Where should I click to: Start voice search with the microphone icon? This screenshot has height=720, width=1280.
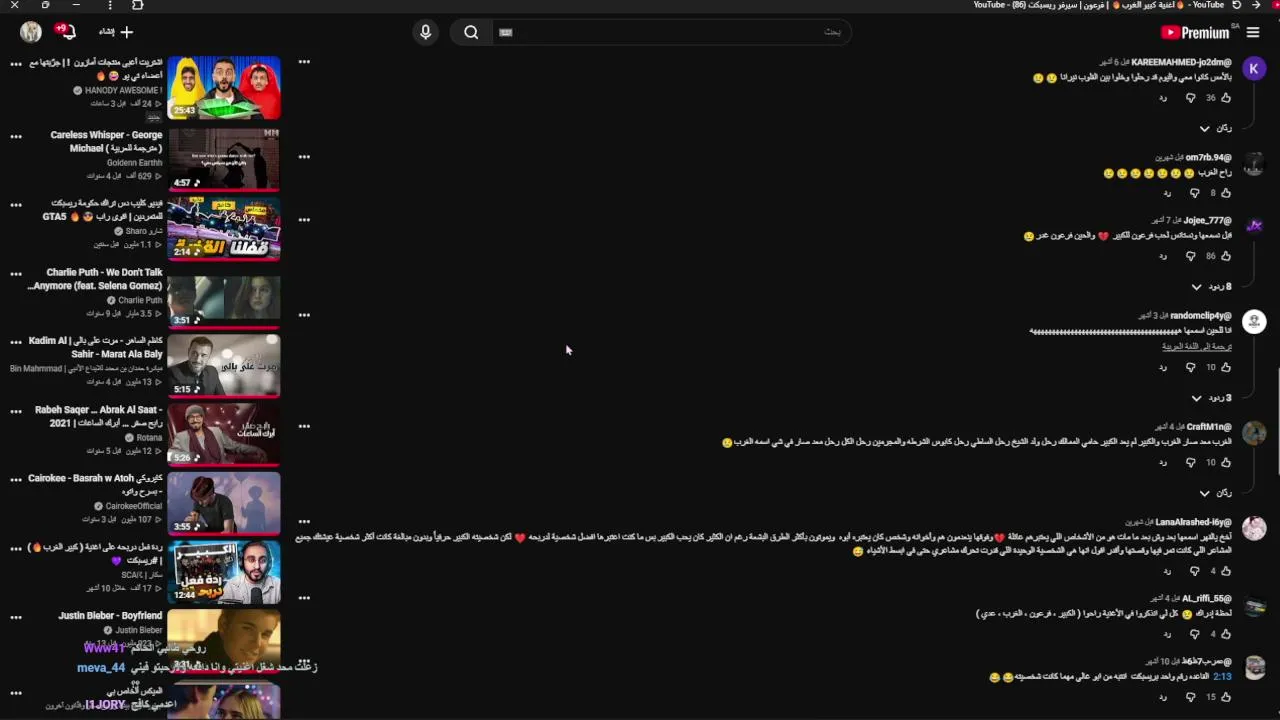click(426, 33)
